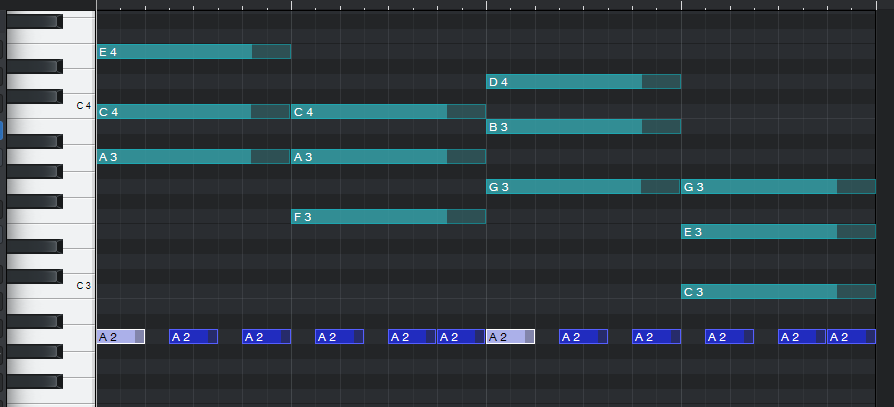The height and width of the screenshot is (407, 894).
Task: Select the second highlighted A2 note under G3
Action: pyautogui.click(x=510, y=337)
